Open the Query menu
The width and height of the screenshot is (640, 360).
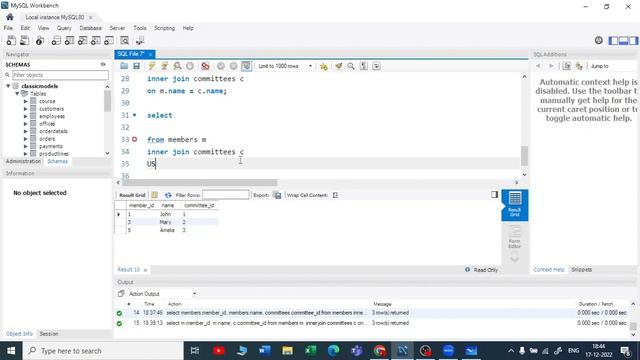[x=64, y=28]
